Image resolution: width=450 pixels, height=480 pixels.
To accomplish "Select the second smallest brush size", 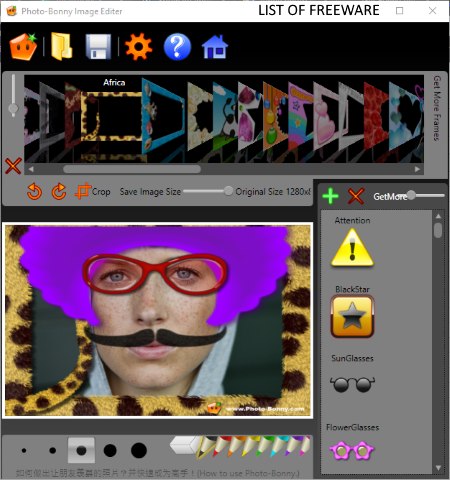I will [52, 450].
